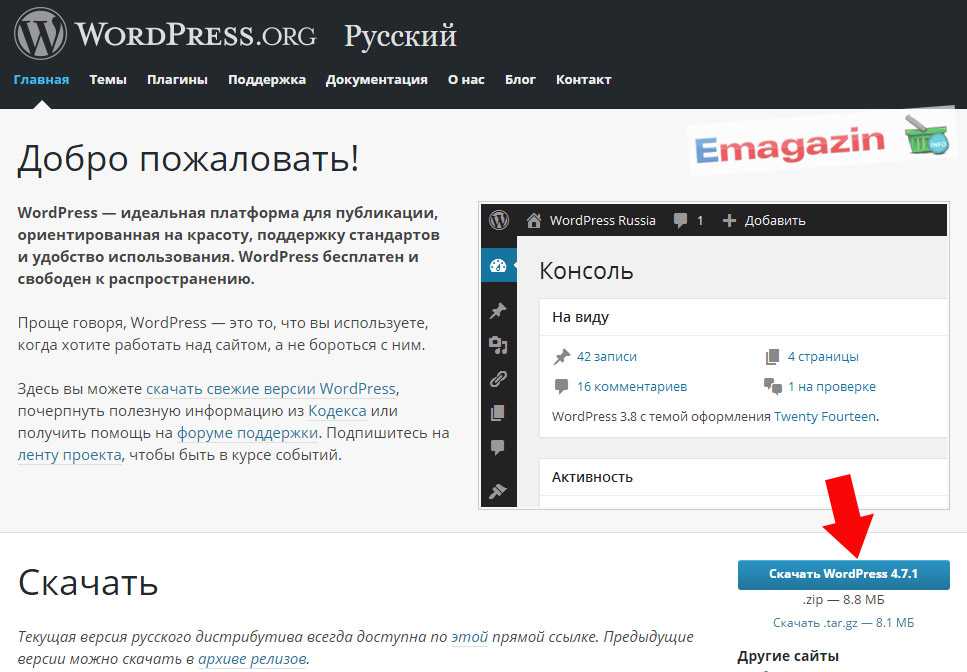
Task: Click the 42 записи link in the preview
Action: pyautogui.click(x=607, y=356)
